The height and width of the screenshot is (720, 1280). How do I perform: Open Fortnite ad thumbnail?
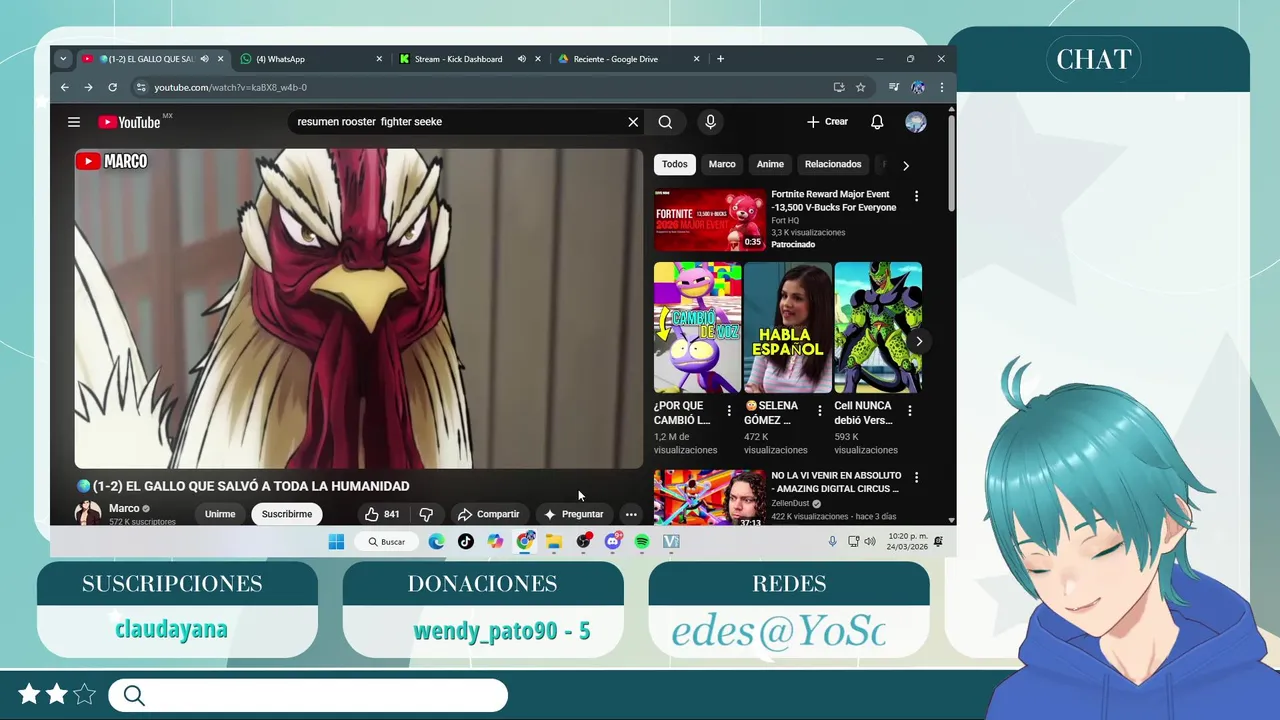(x=710, y=220)
